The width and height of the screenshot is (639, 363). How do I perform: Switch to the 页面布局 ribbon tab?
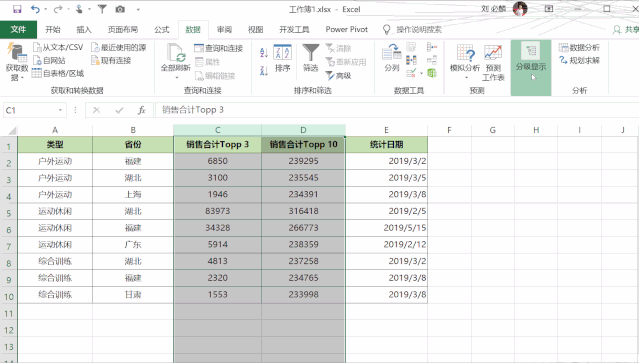point(123,29)
